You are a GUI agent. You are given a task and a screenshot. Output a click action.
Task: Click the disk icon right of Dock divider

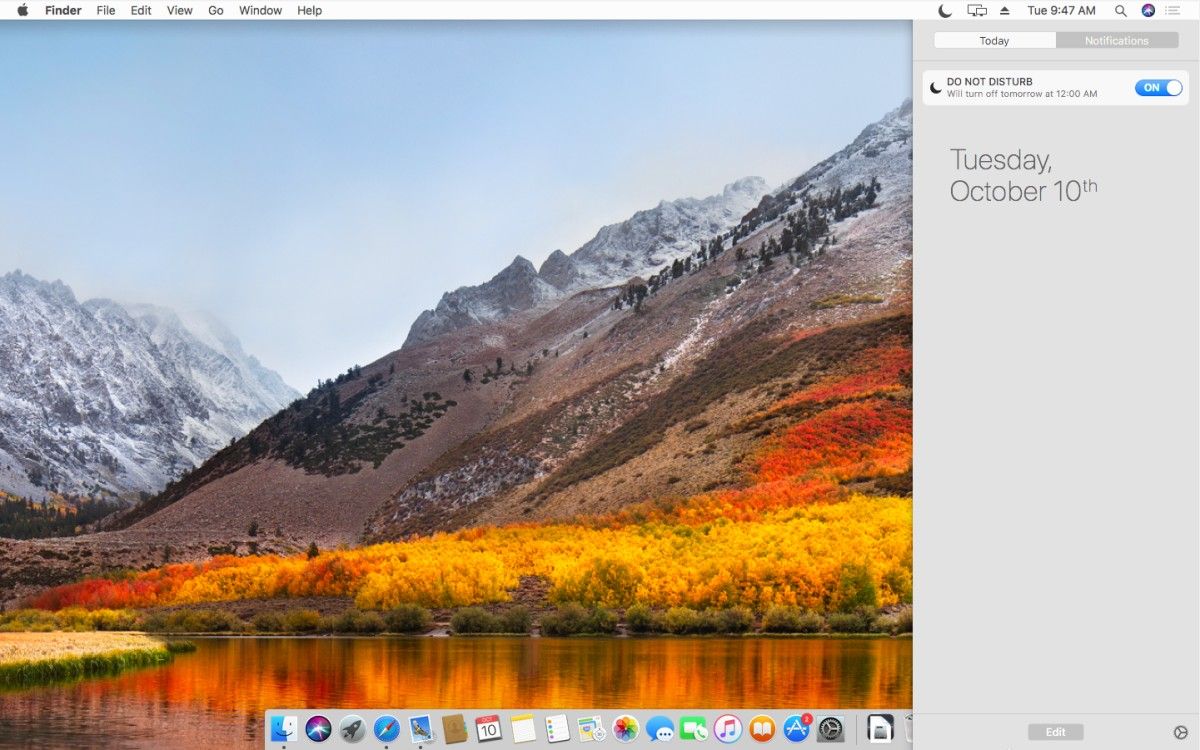[880, 729]
